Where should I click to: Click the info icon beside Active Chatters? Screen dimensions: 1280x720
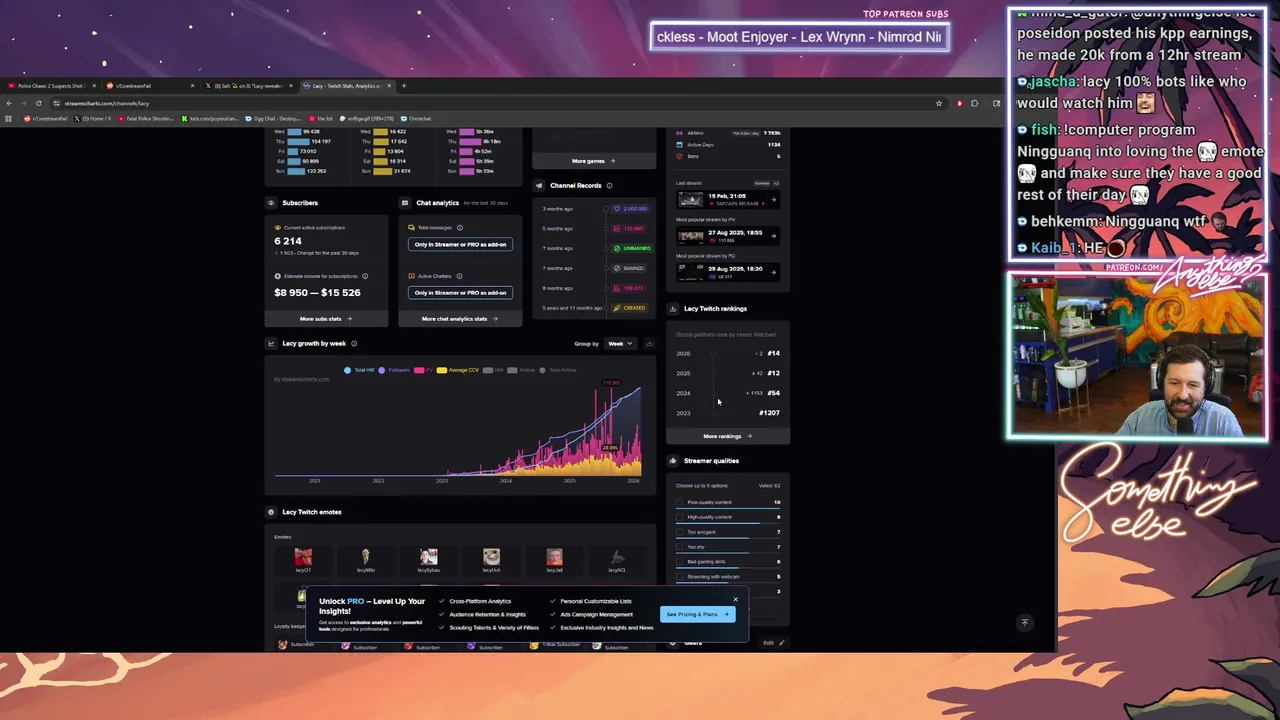460,276
